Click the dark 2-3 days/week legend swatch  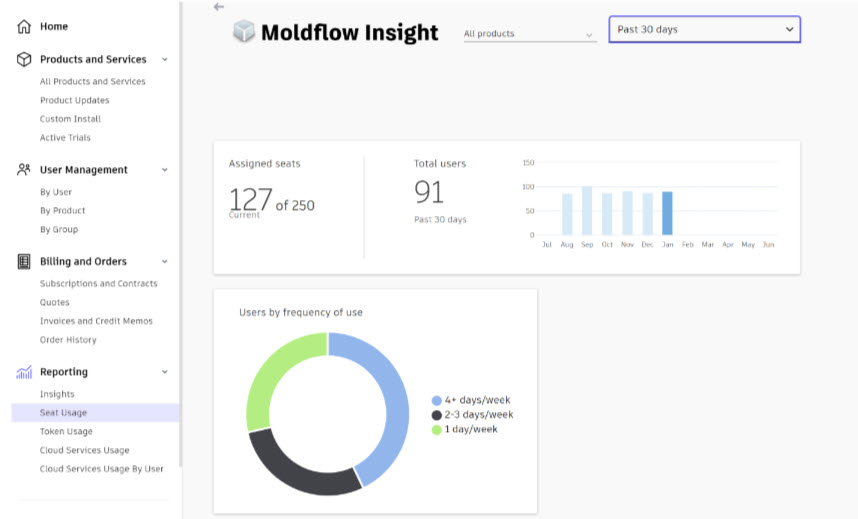(437, 416)
